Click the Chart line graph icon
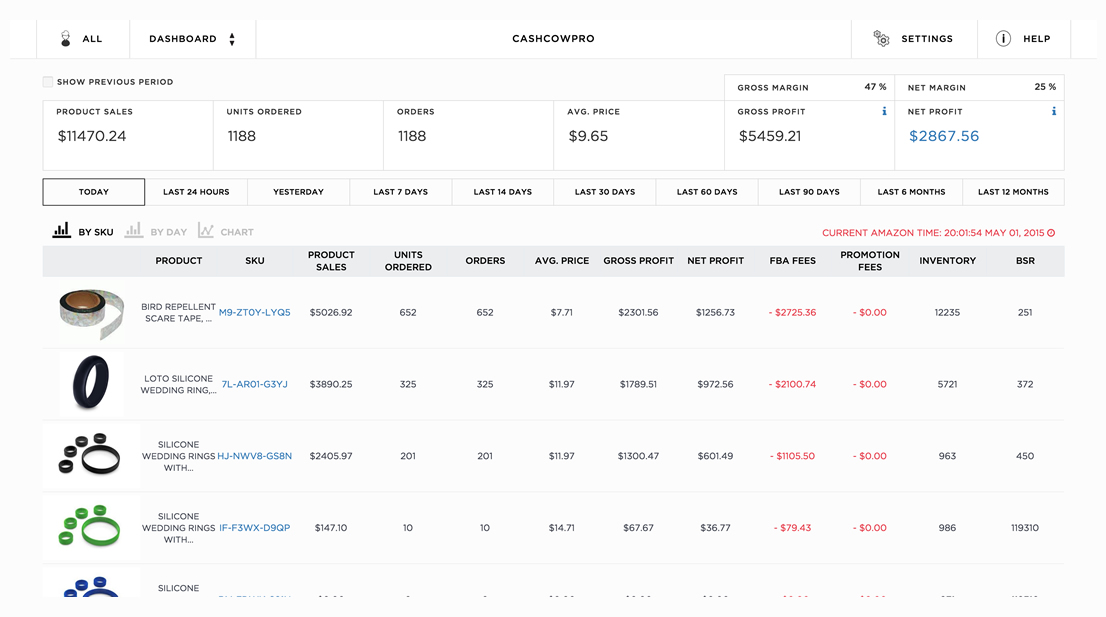 click(x=205, y=230)
